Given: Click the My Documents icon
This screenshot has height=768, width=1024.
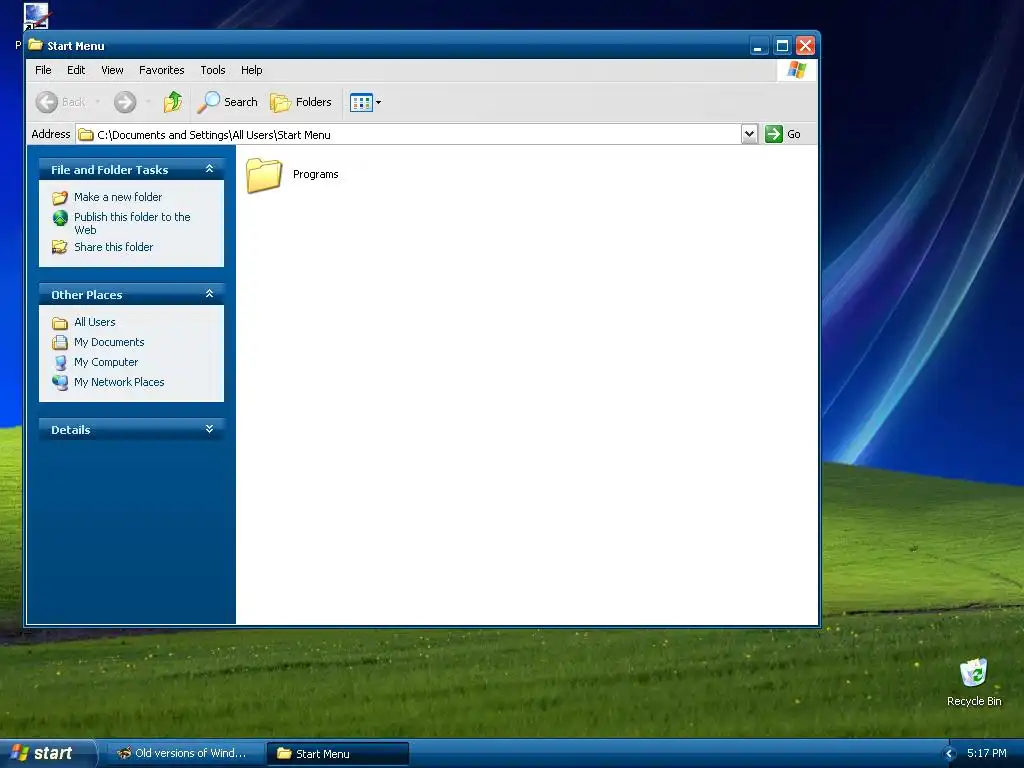Looking at the screenshot, I should (60, 342).
